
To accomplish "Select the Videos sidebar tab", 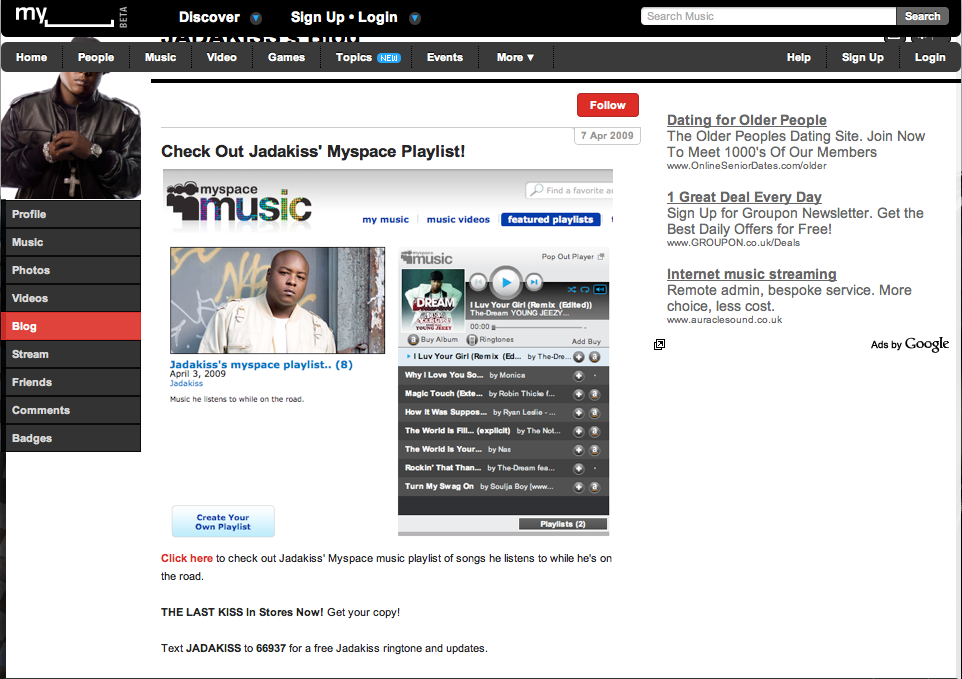I will 73,299.
